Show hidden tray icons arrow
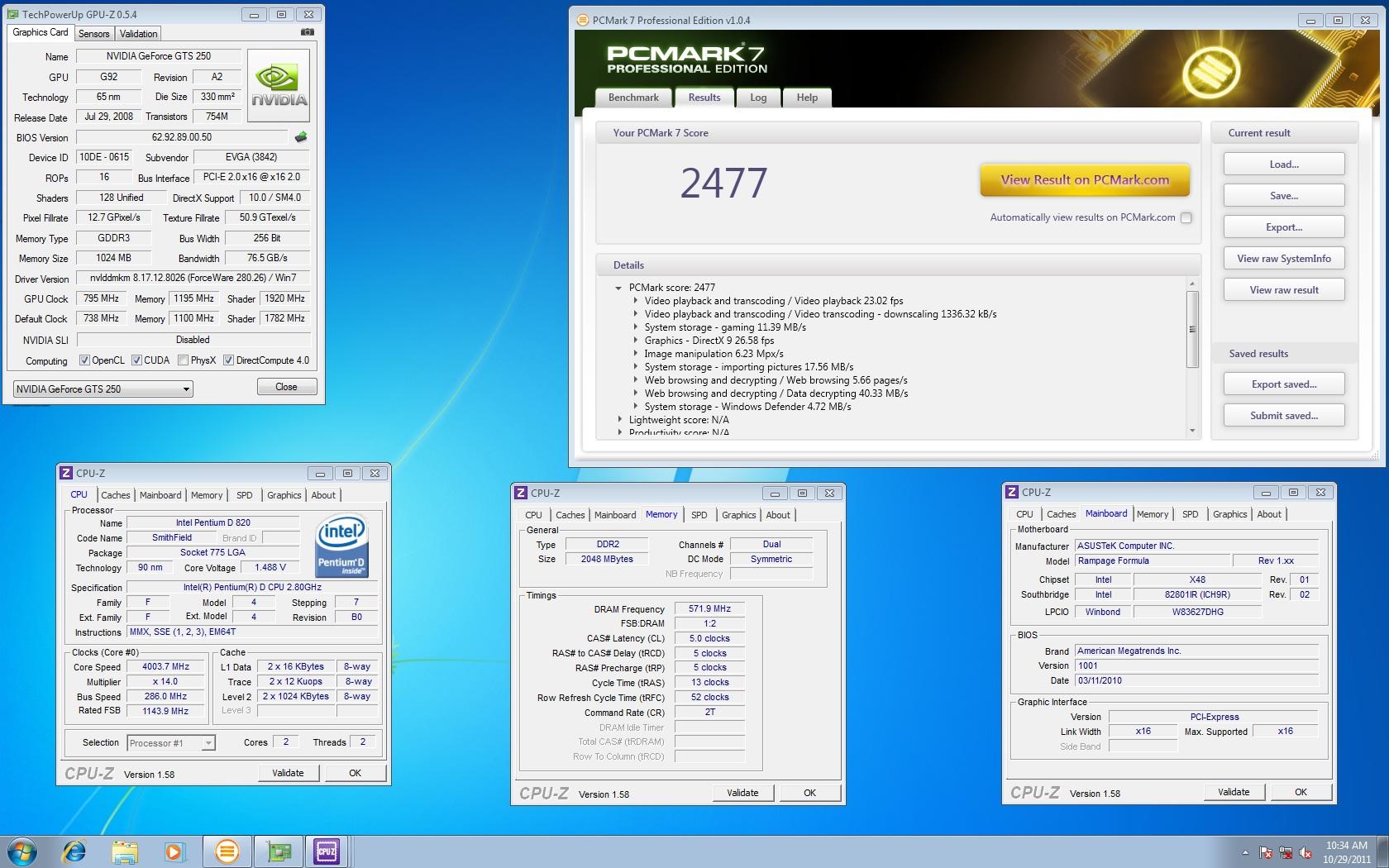Image resolution: width=1389 pixels, height=868 pixels. (1245, 852)
